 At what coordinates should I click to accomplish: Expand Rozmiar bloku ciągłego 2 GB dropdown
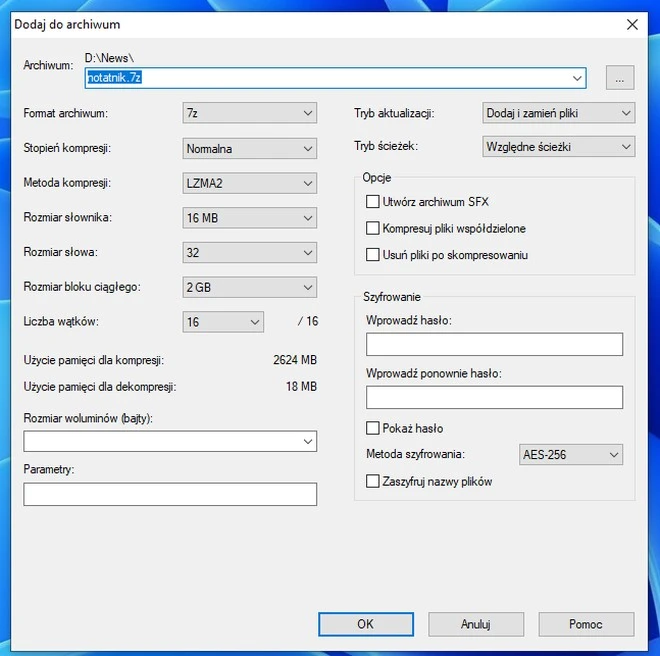[250, 288]
